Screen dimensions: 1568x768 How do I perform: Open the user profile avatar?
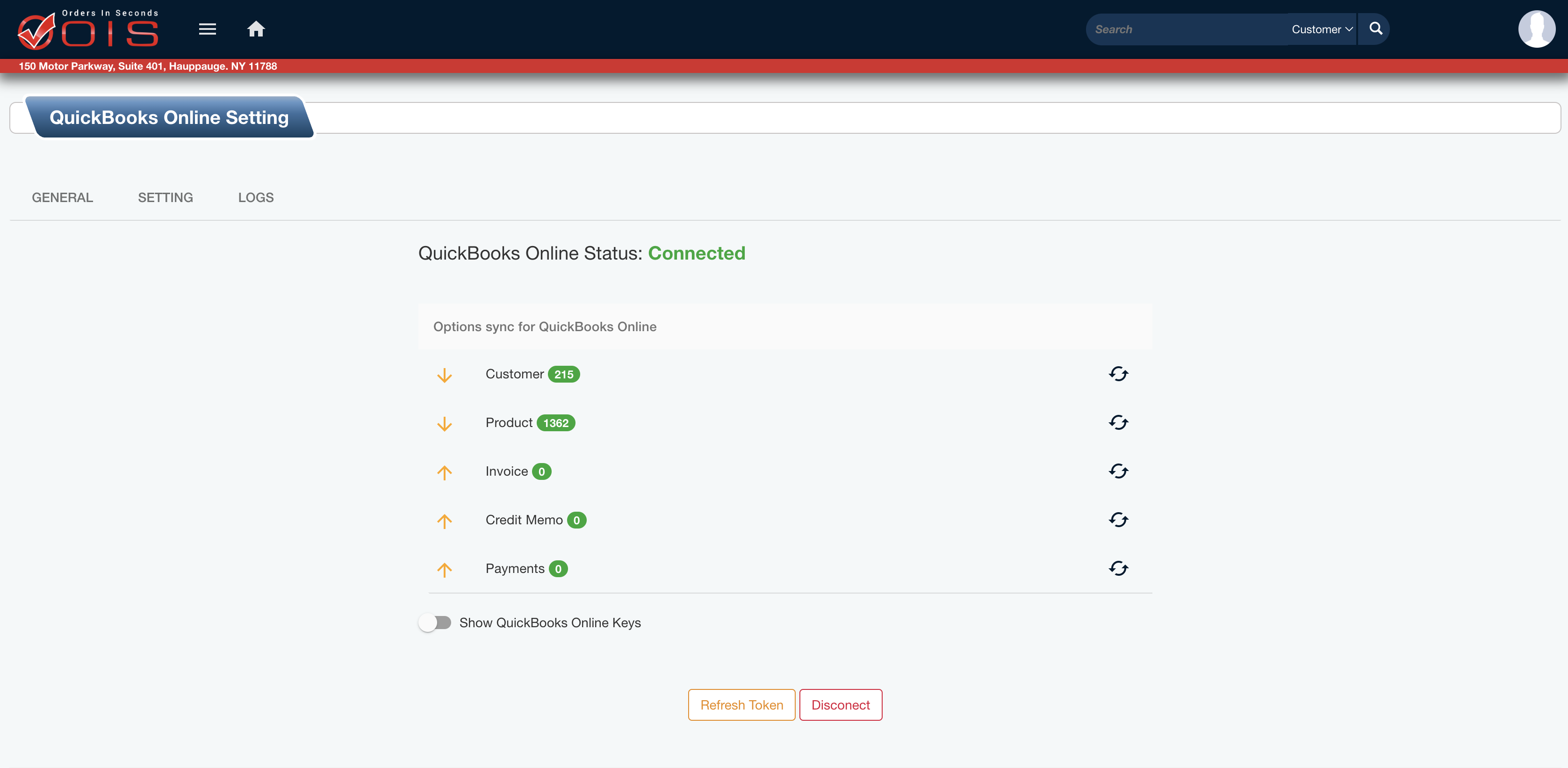(x=1536, y=29)
